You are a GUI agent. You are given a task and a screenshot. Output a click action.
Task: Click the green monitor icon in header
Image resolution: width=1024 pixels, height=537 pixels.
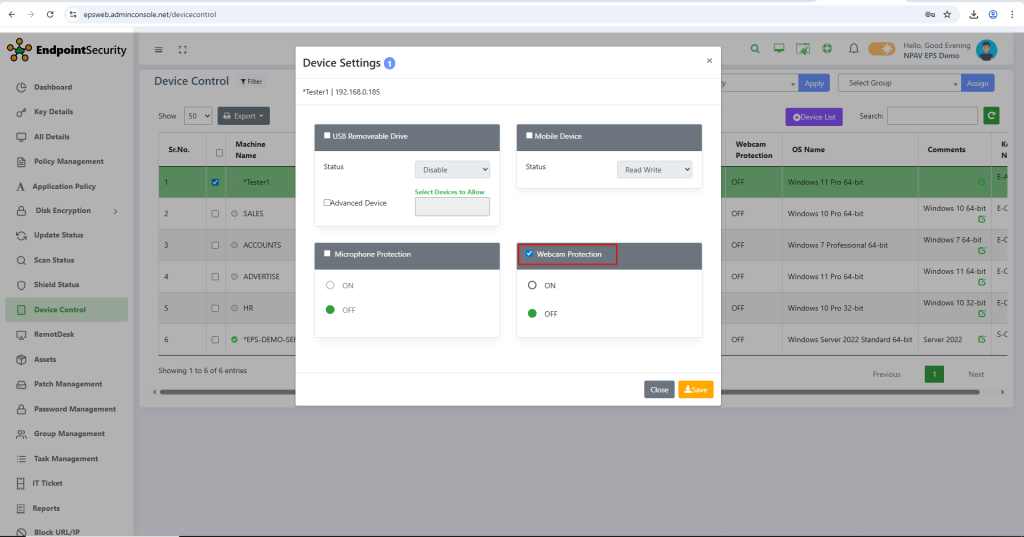778,49
